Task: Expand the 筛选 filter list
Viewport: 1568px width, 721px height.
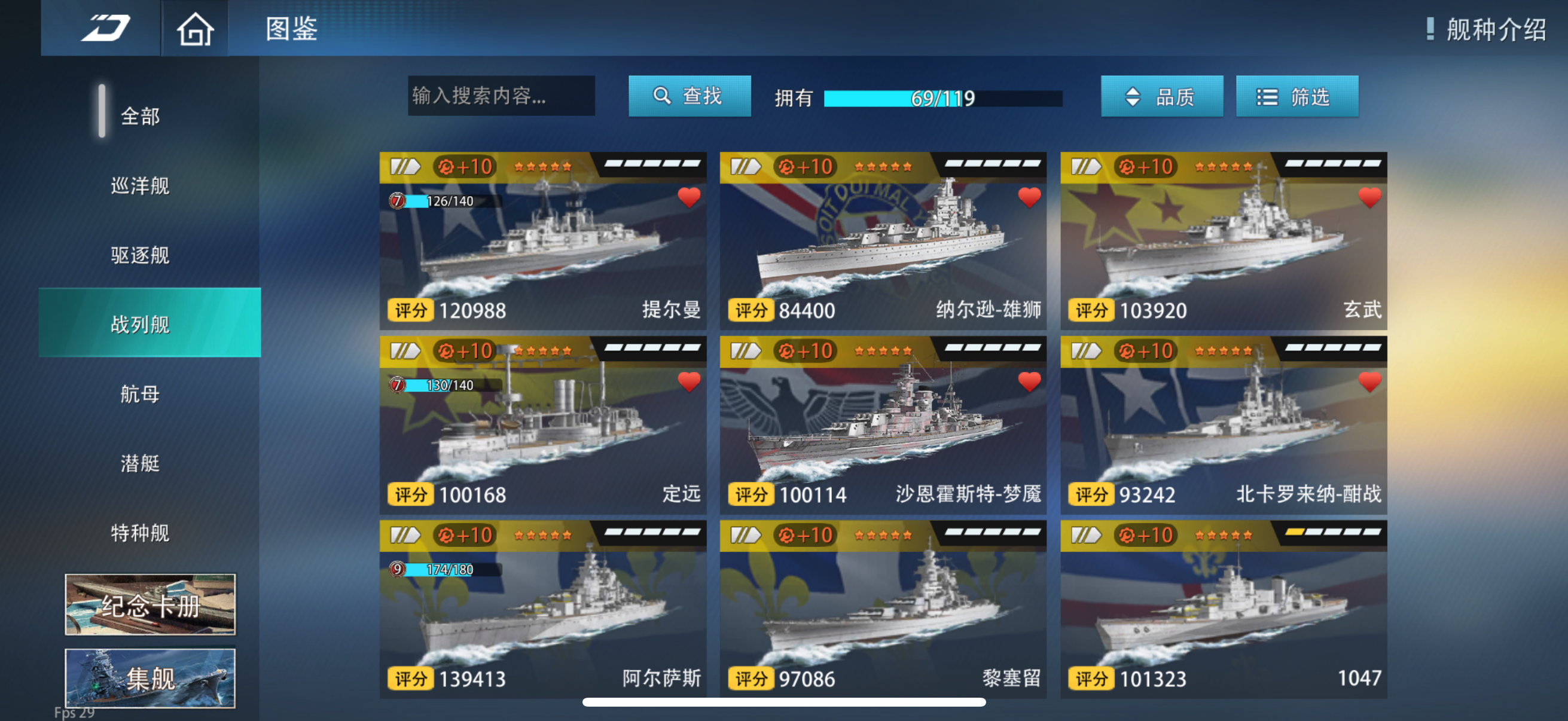Action: [x=1297, y=96]
